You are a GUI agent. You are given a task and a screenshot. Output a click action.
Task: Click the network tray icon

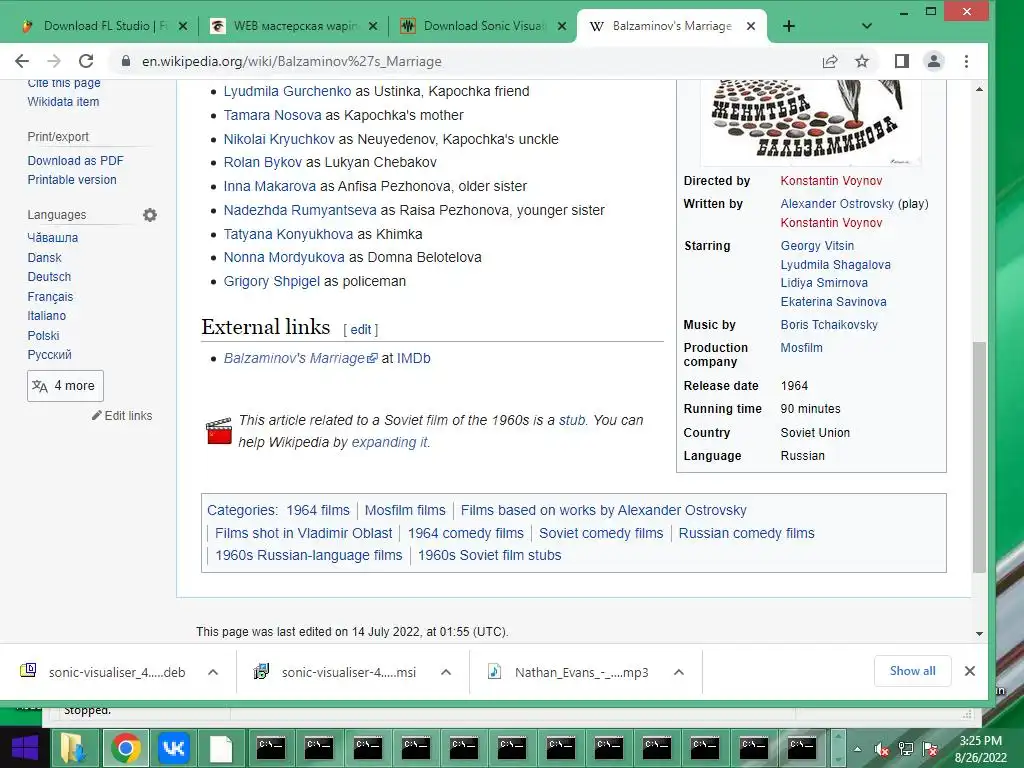tap(906, 750)
